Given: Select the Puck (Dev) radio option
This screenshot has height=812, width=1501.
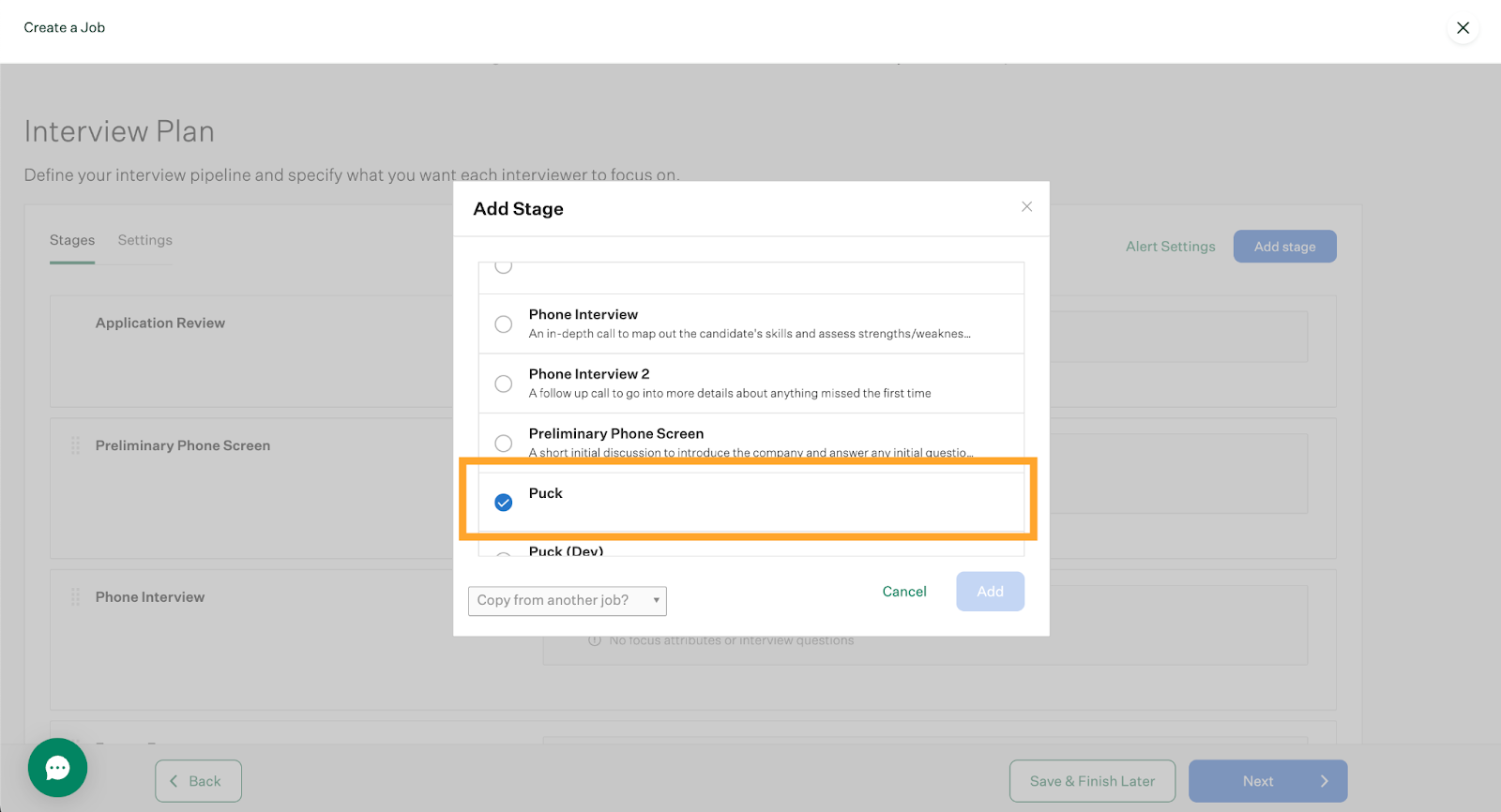Looking at the screenshot, I should (x=504, y=554).
